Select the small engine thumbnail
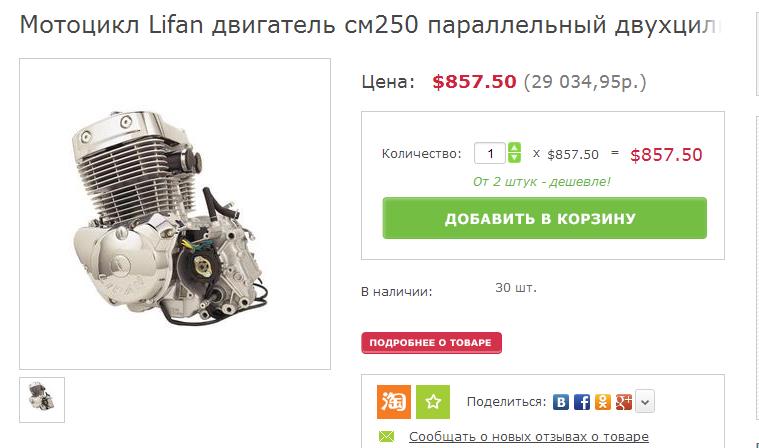759x448 pixels. click(x=42, y=400)
